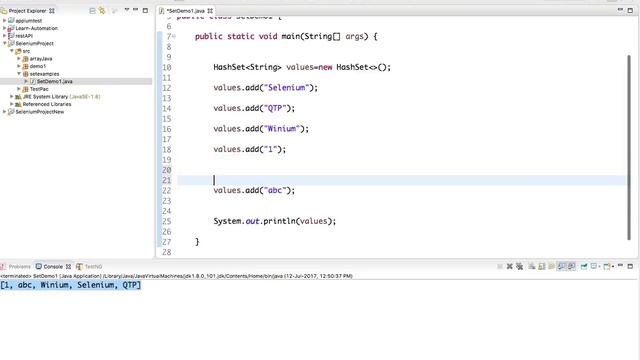Open Display Selected Console dropdown arrow
The width and height of the screenshot is (640, 360).
click(599, 267)
